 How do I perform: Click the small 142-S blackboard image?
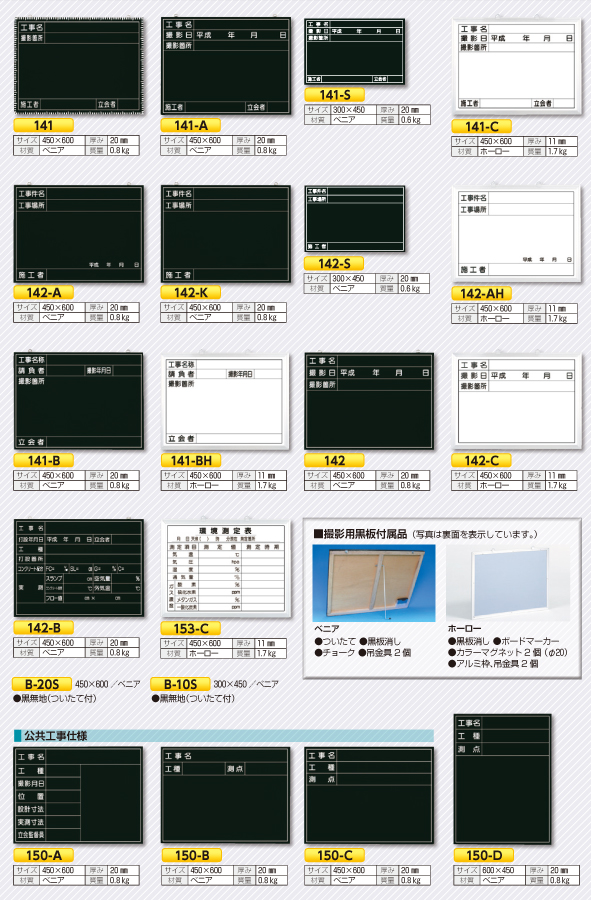click(354, 219)
